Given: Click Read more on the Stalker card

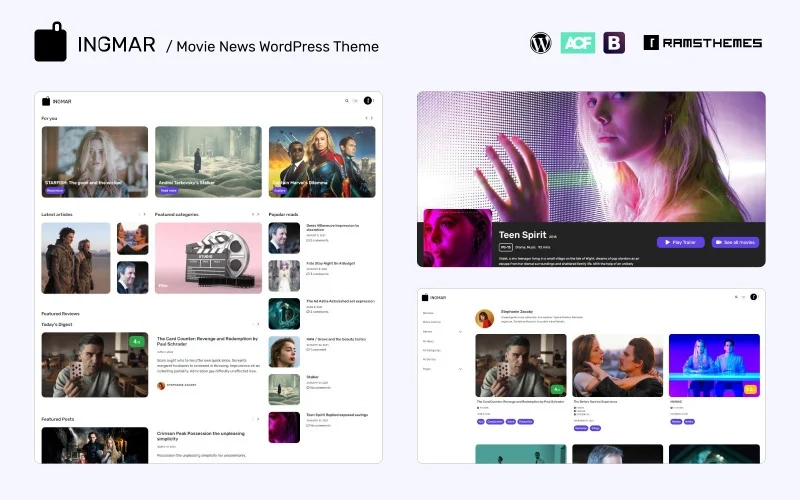Looking at the screenshot, I should (168, 191).
